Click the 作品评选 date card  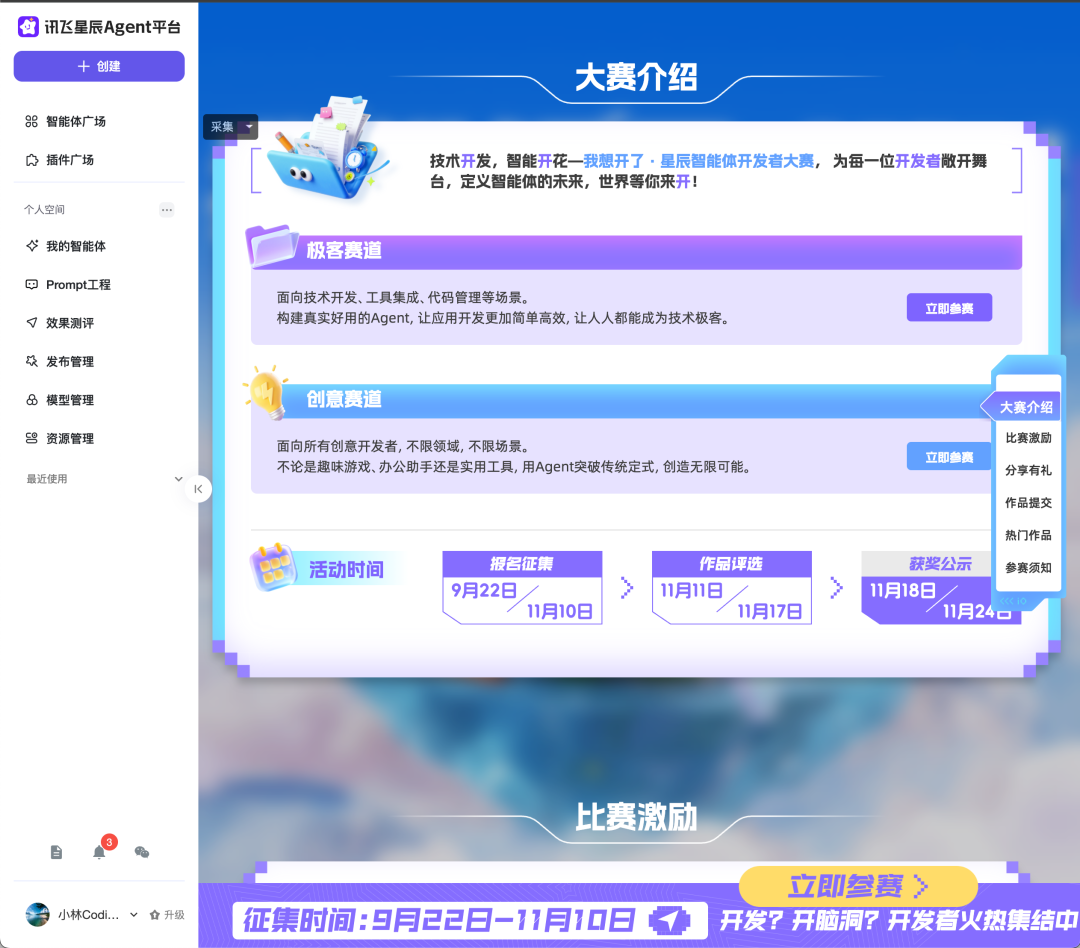[731, 588]
